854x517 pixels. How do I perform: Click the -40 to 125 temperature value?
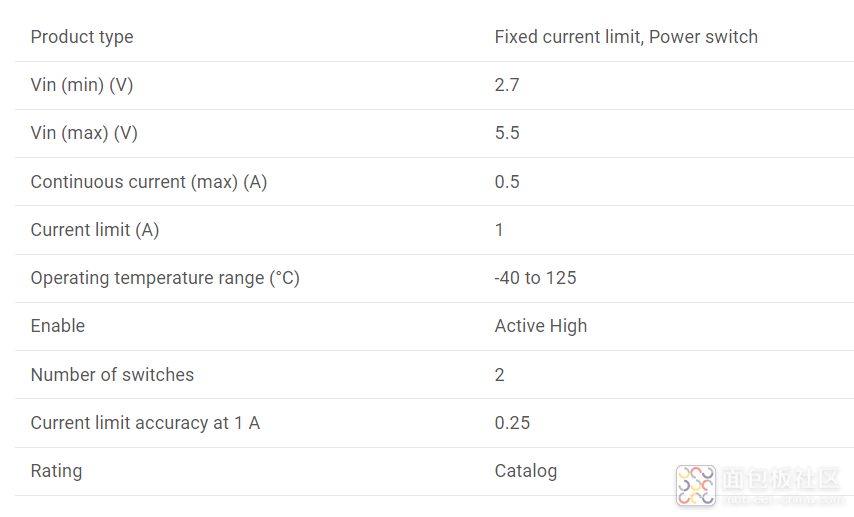pyautogui.click(x=535, y=278)
